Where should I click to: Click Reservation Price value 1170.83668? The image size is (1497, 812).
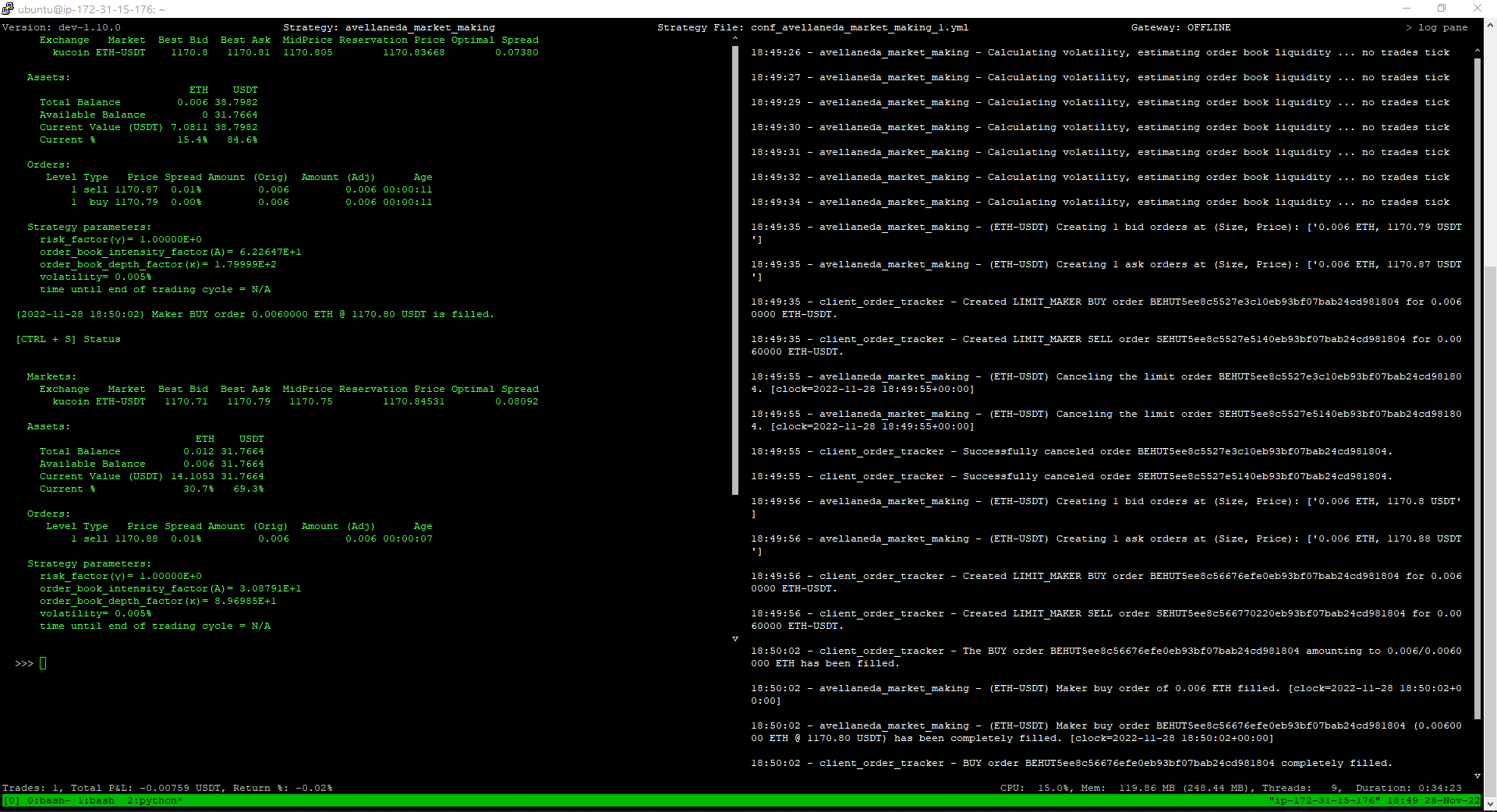click(414, 52)
